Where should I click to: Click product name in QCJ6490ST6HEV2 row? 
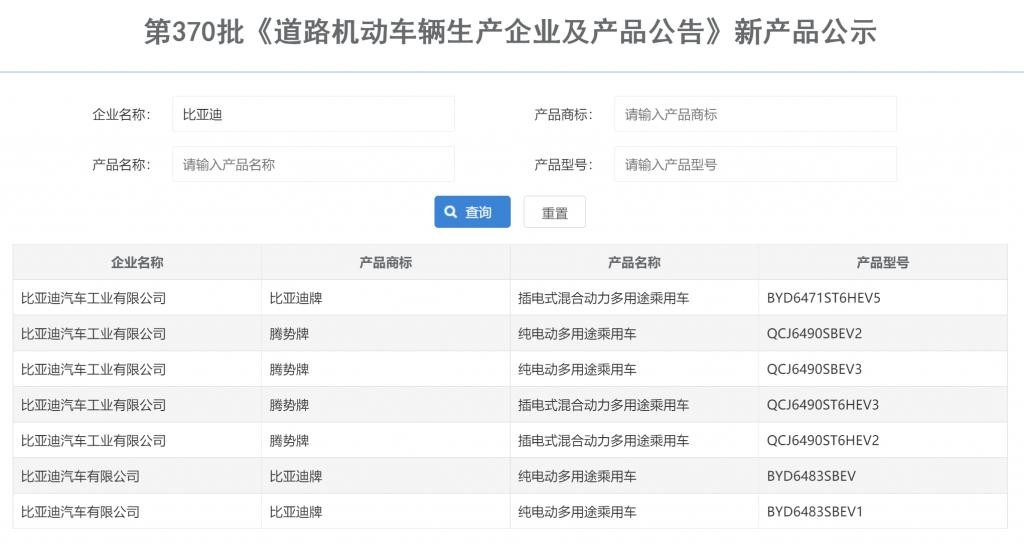pyautogui.click(x=603, y=441)
